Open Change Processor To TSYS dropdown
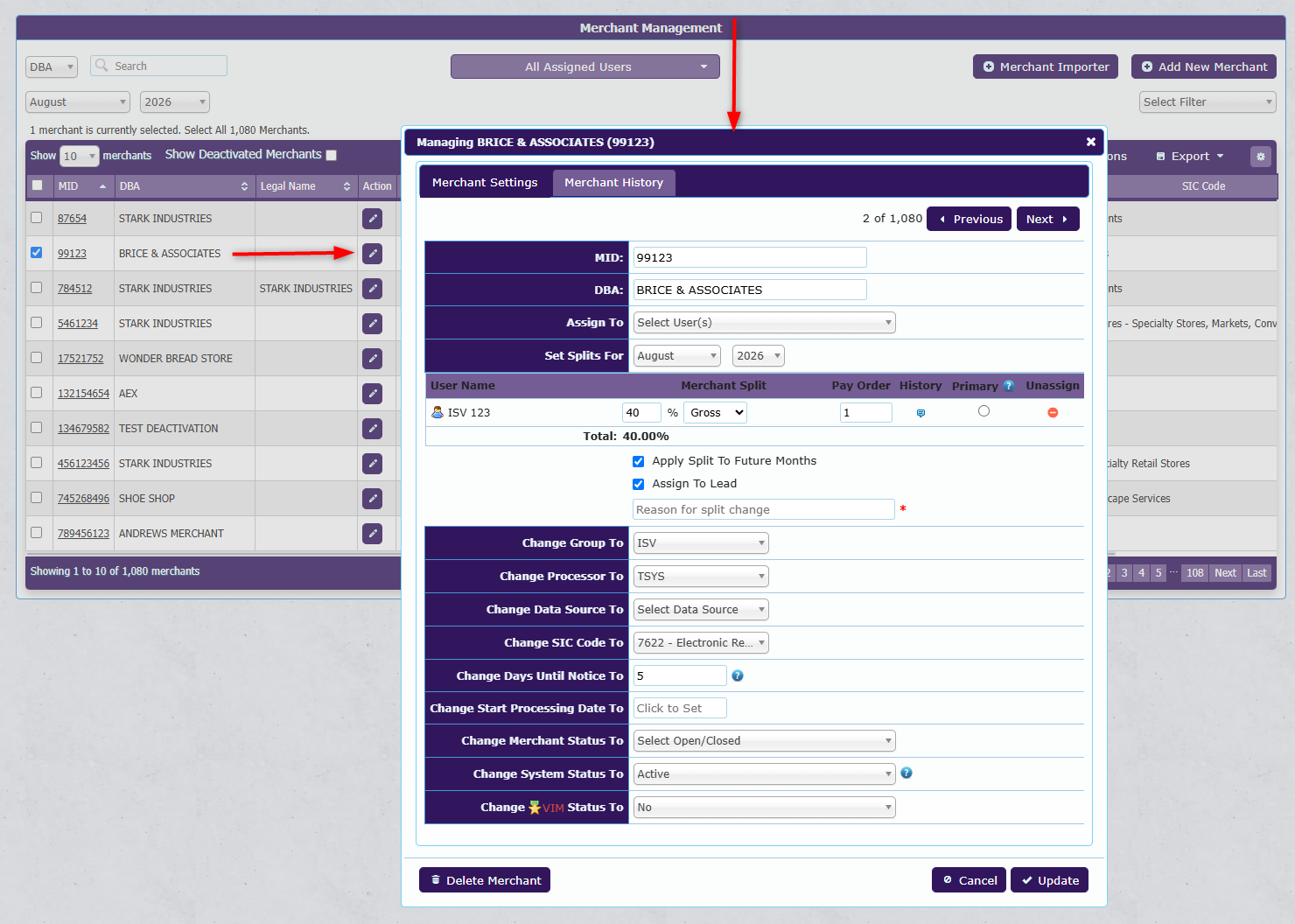1295x924 pixels. 701,577
